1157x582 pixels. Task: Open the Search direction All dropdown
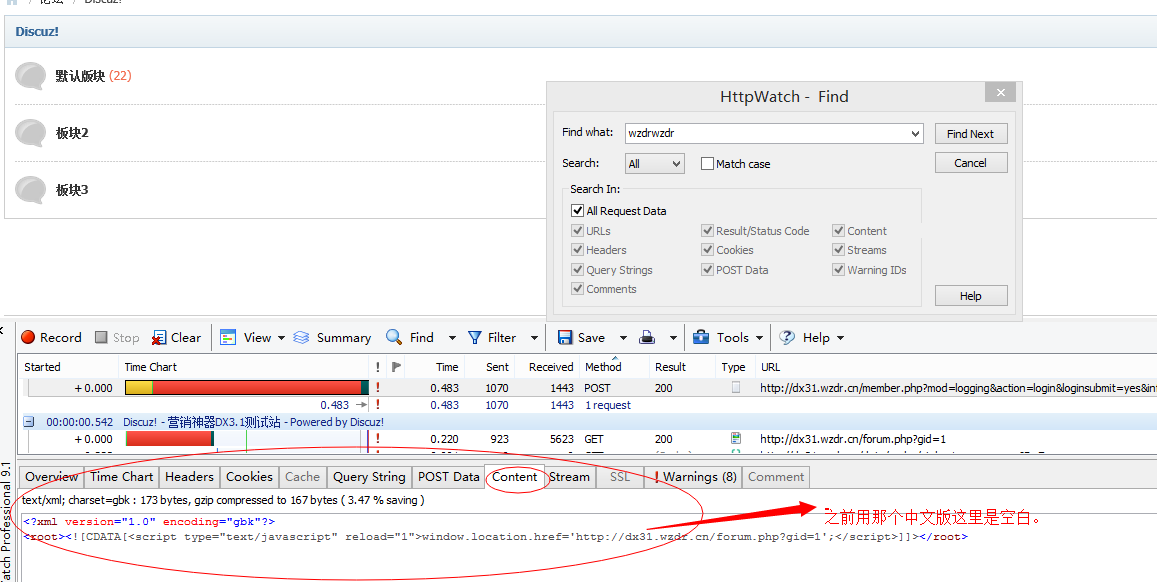[x=654, y=164]
